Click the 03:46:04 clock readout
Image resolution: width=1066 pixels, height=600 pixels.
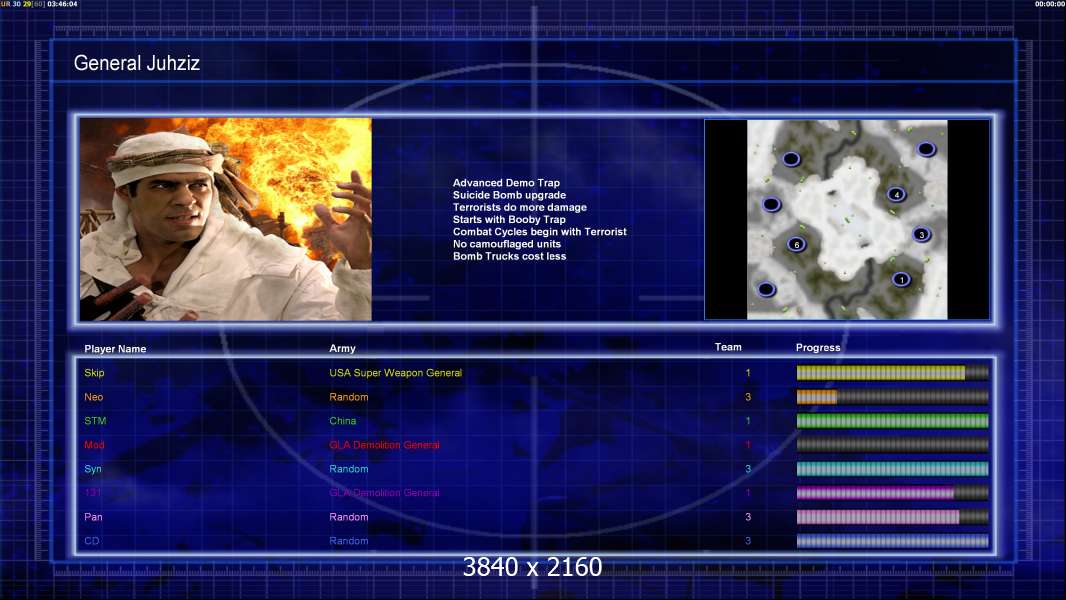pos(62,4)
